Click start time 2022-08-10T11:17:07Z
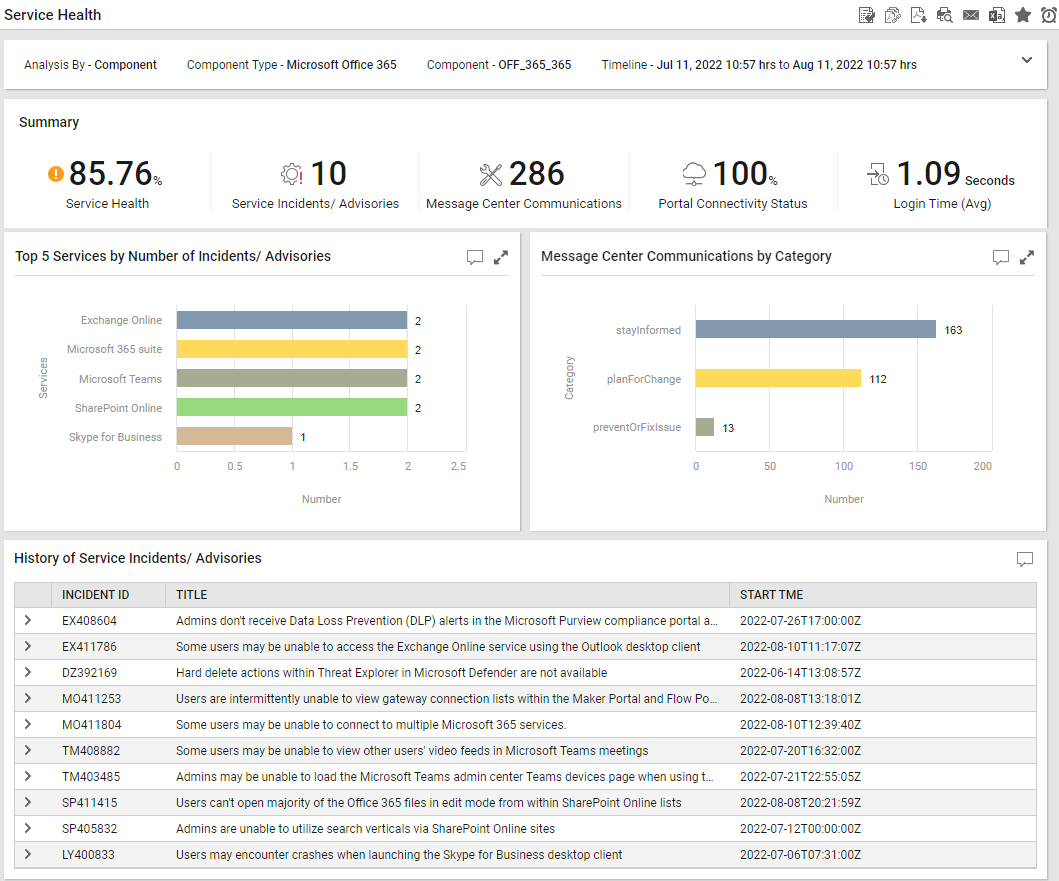This screenshot has height=881, width=1059. [x=800, y=647]
